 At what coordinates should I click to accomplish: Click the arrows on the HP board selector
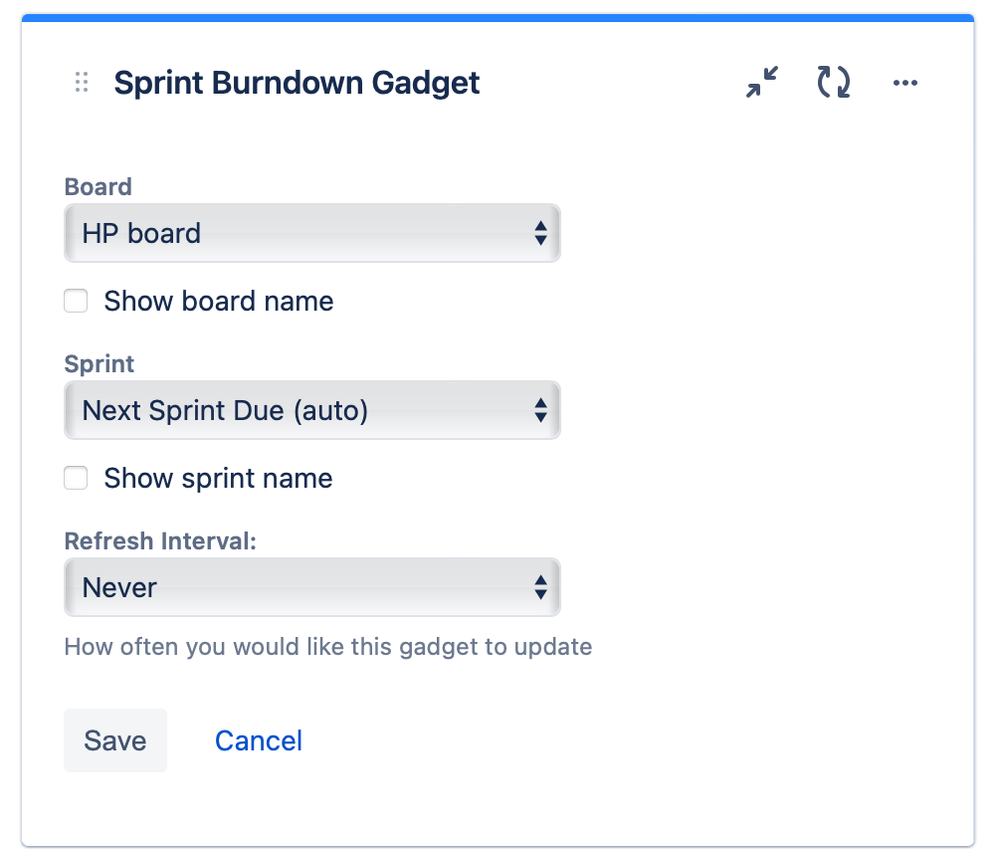(540, 233)
